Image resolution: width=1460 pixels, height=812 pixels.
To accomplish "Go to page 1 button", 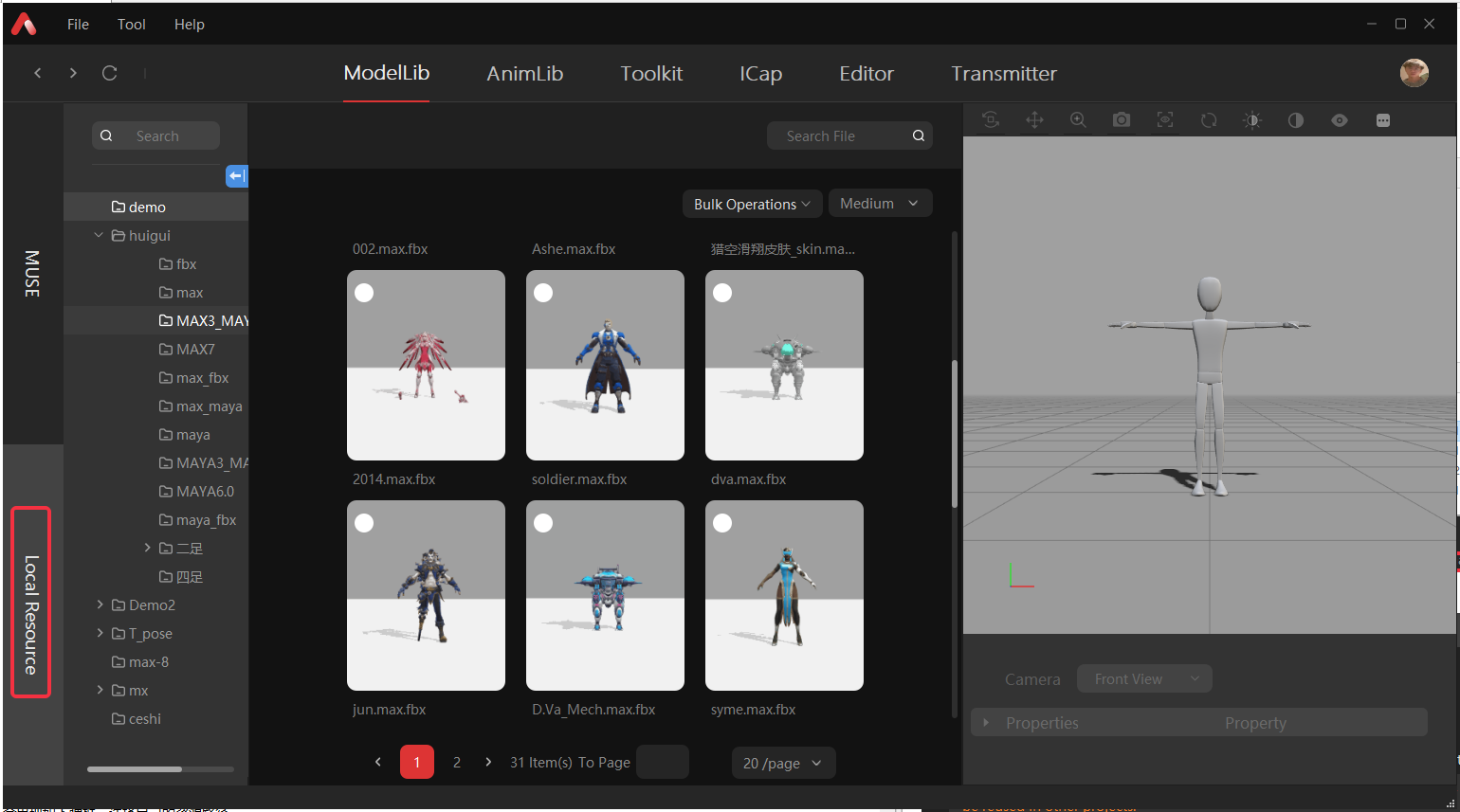I will point(417,762).
